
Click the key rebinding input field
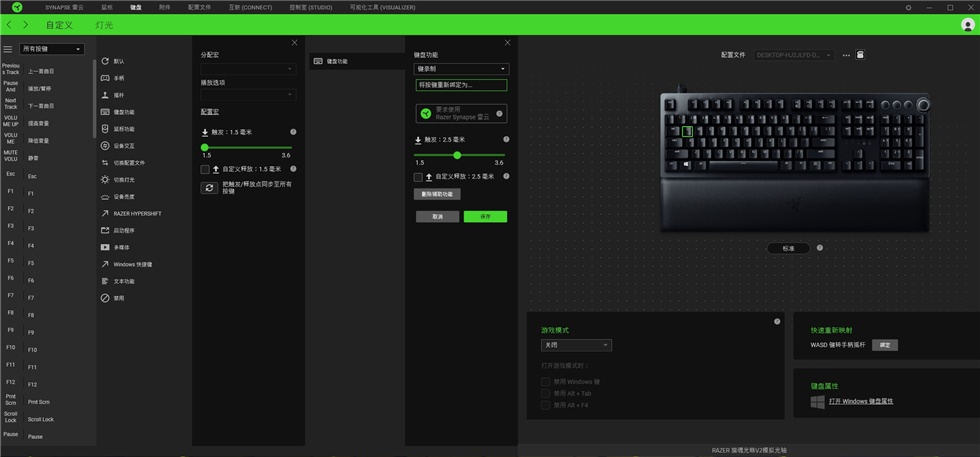(461, 85)
